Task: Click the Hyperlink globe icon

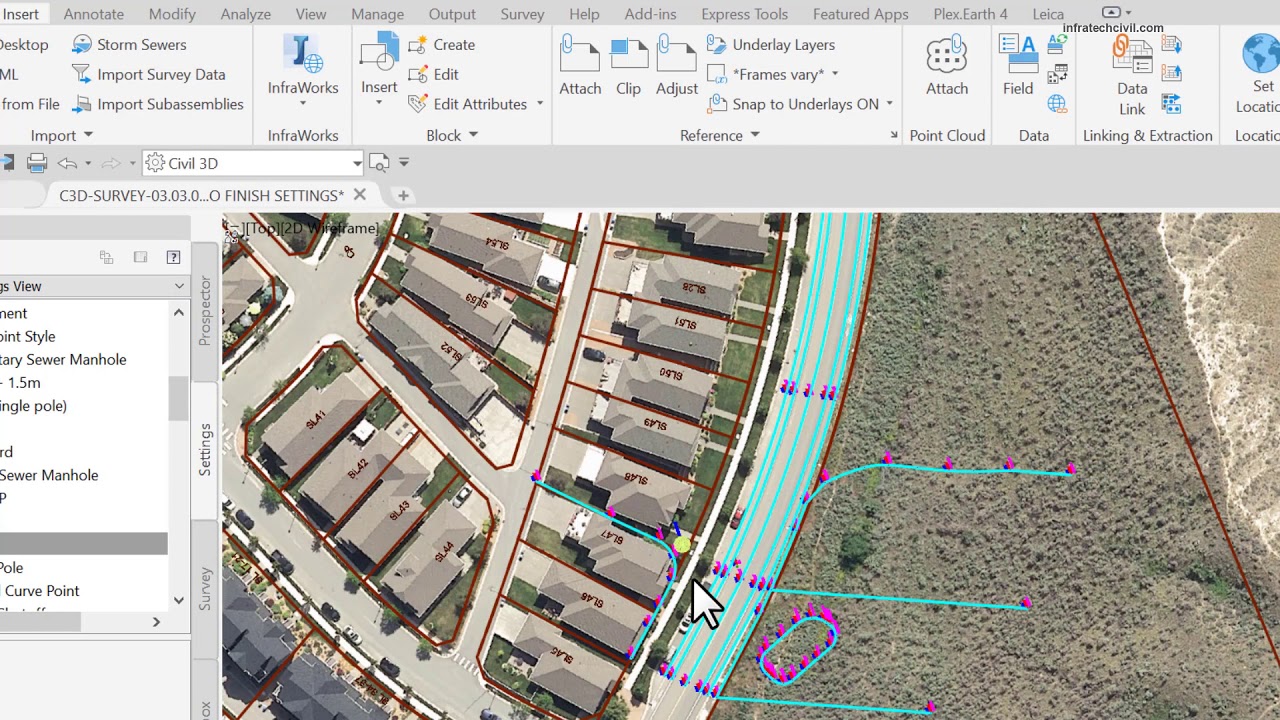Action: (x=1057, y=104)
